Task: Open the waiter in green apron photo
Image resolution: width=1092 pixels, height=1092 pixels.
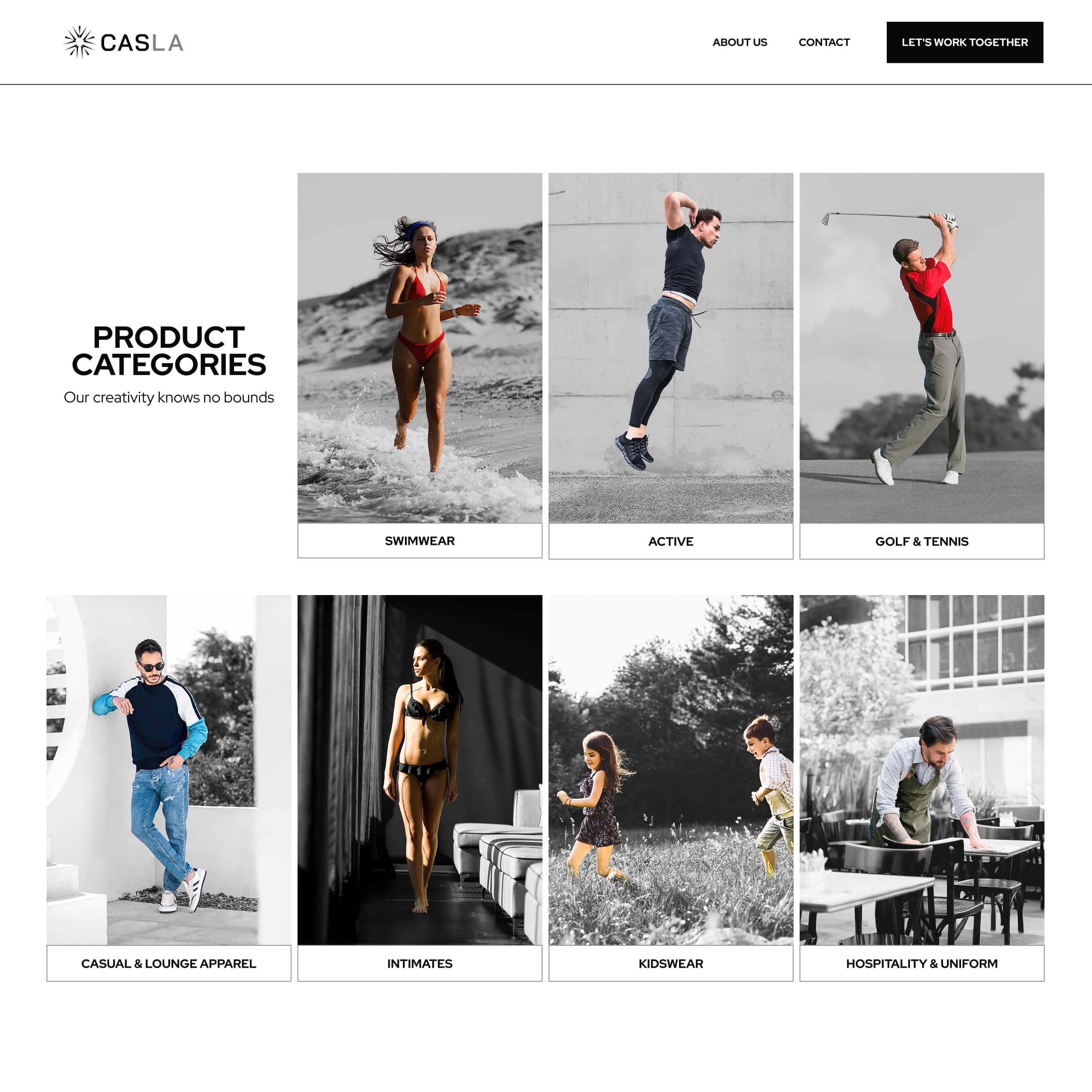Action: (922, 770)
